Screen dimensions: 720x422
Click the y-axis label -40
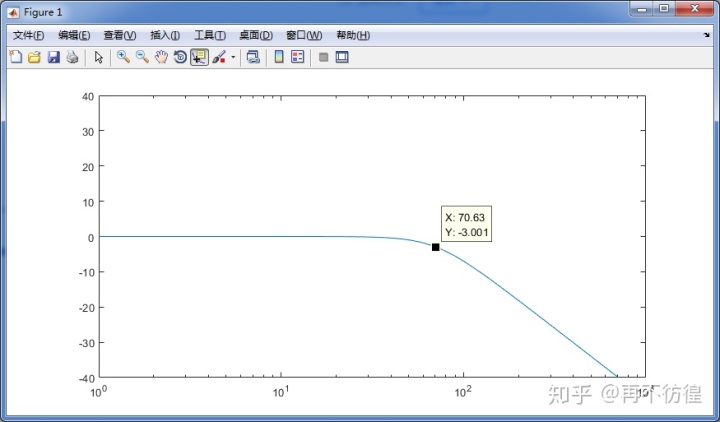[86, 378]
